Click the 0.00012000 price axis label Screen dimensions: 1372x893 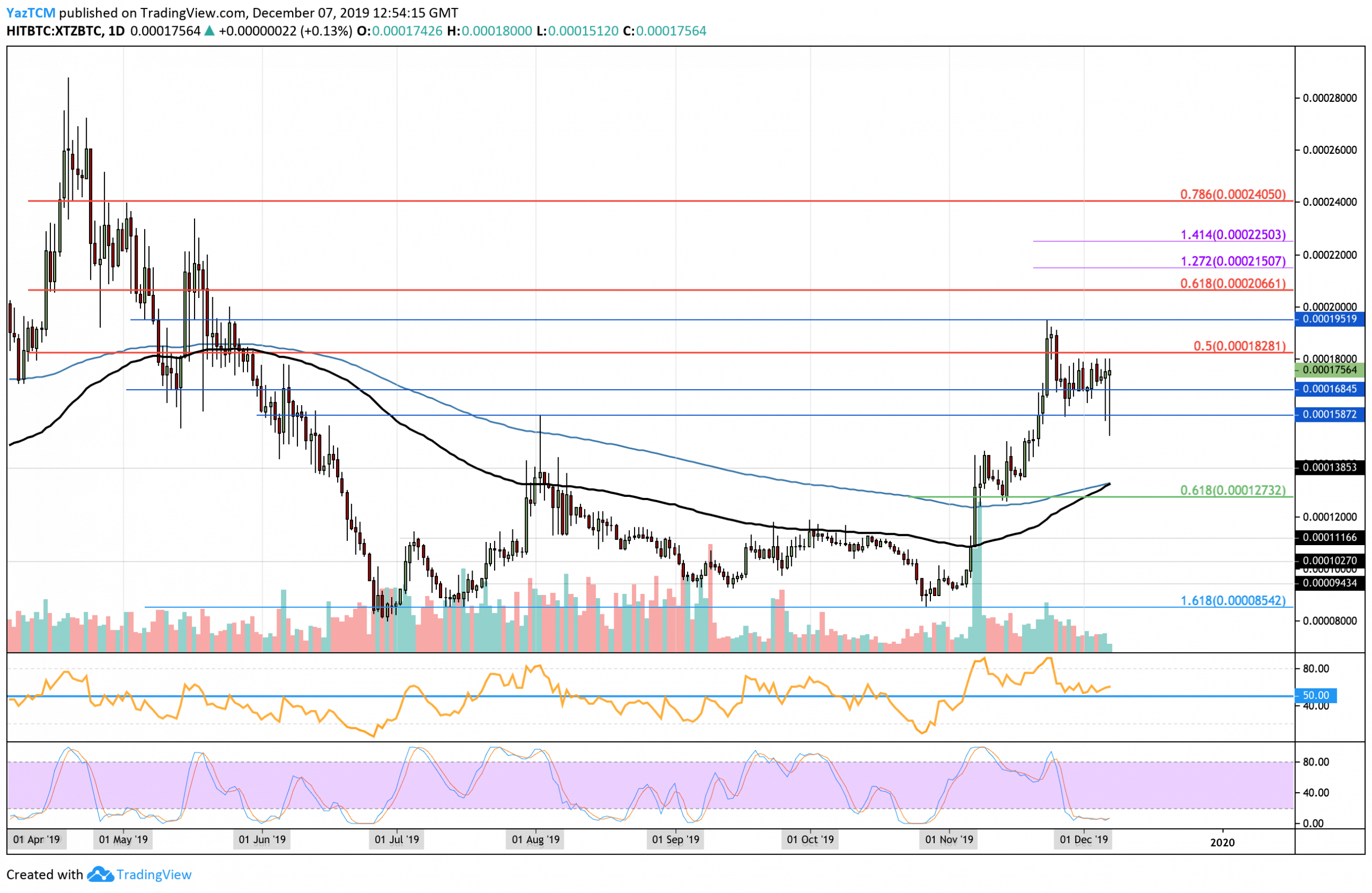1330,517
